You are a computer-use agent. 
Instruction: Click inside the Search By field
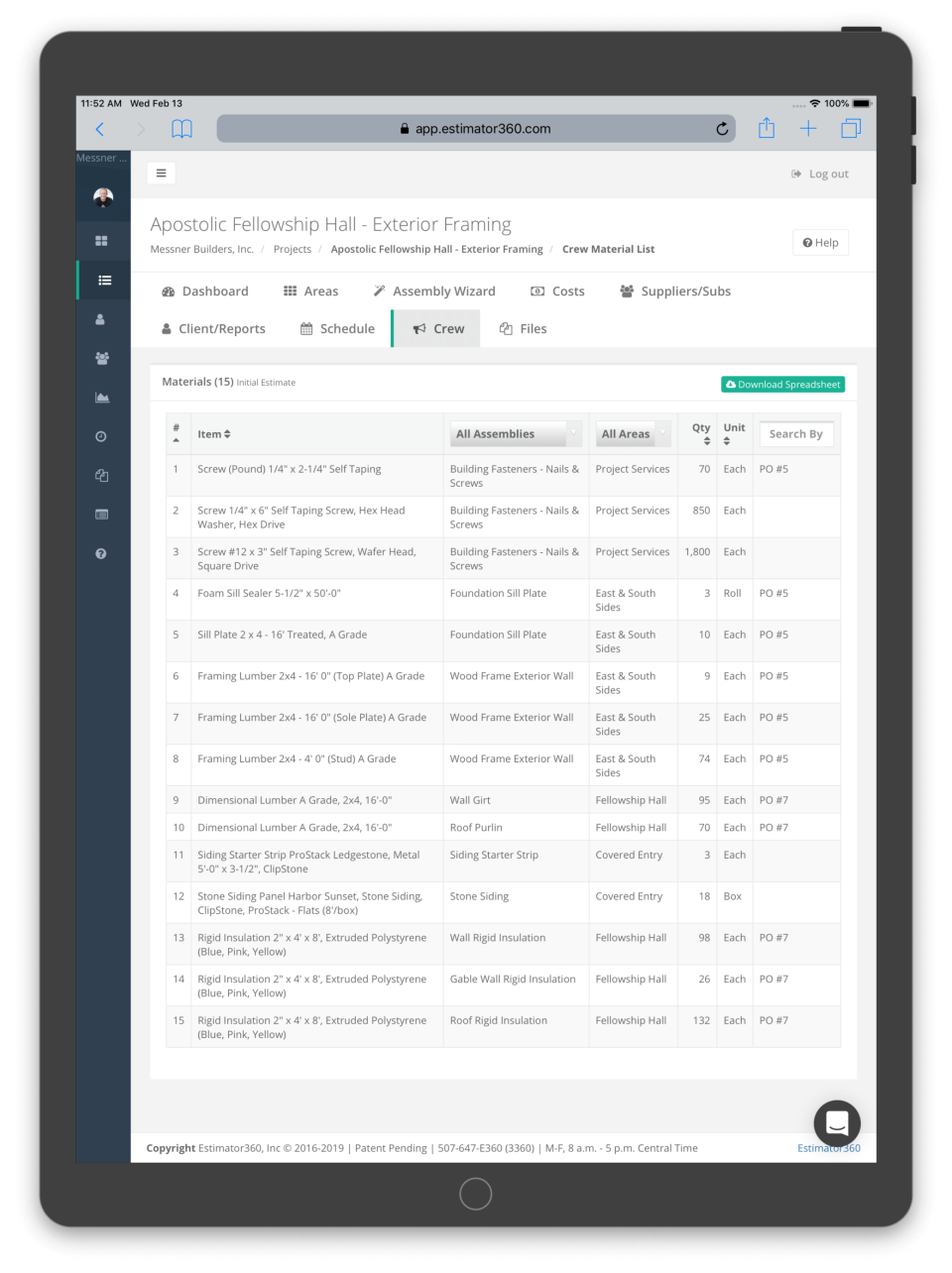tap(795, 433)
